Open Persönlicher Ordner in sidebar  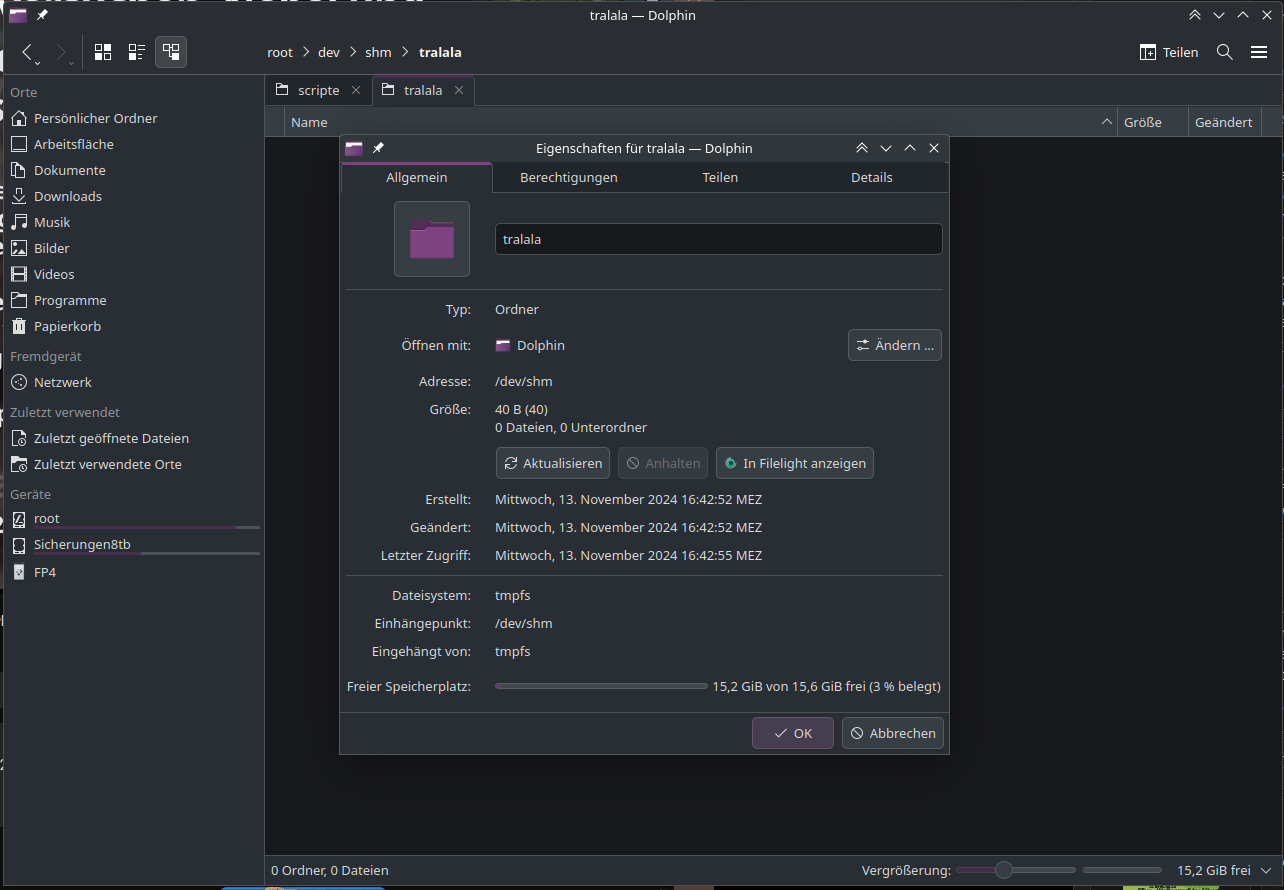pos(133,118)
